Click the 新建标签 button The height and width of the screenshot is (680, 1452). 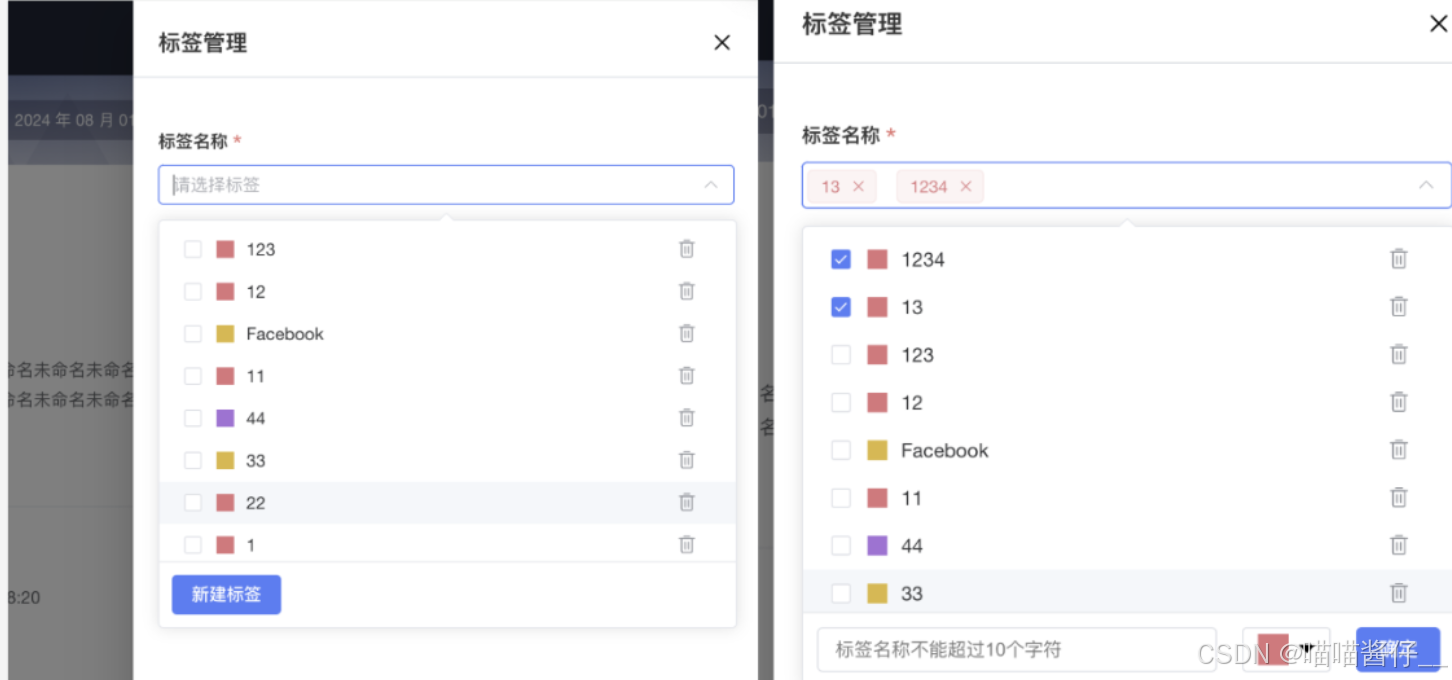226,594
